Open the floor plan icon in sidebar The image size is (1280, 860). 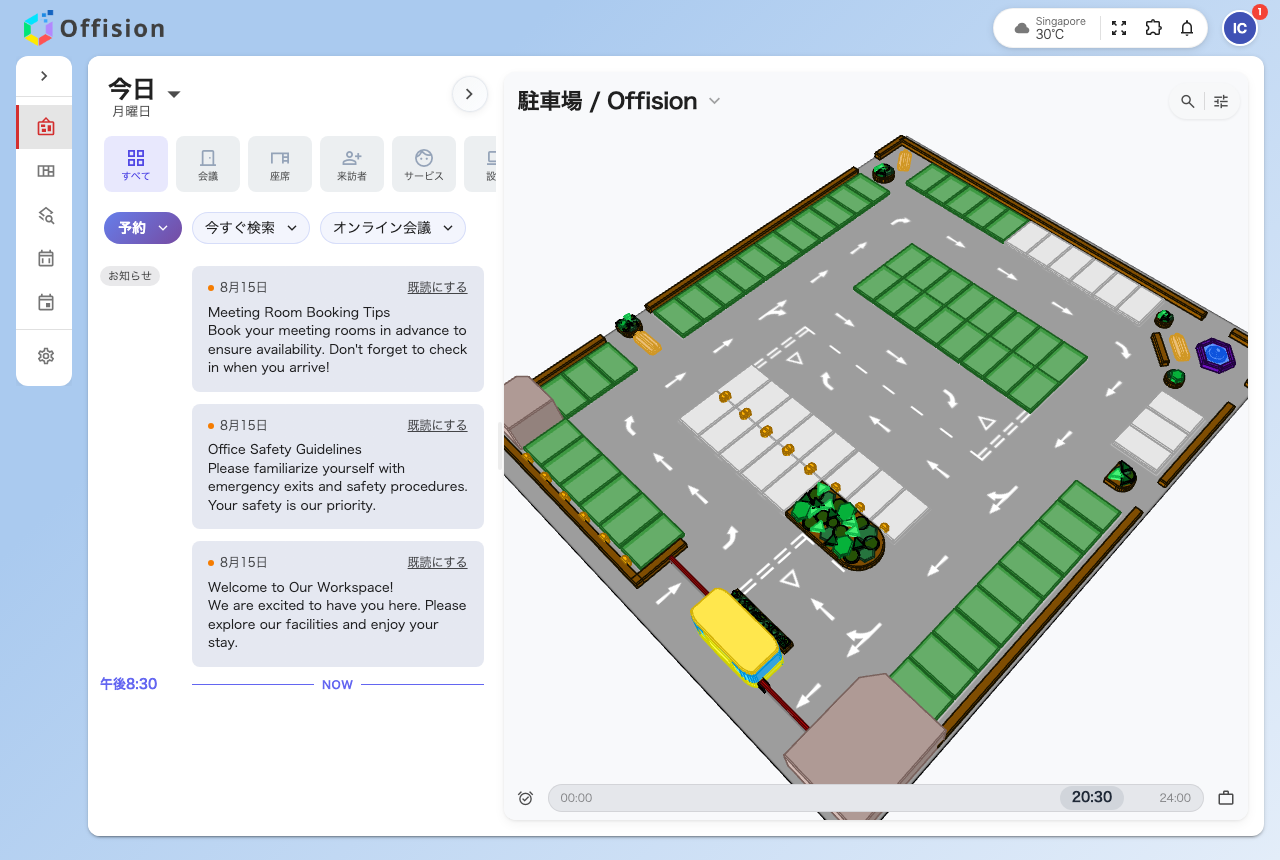pos(45,171)
